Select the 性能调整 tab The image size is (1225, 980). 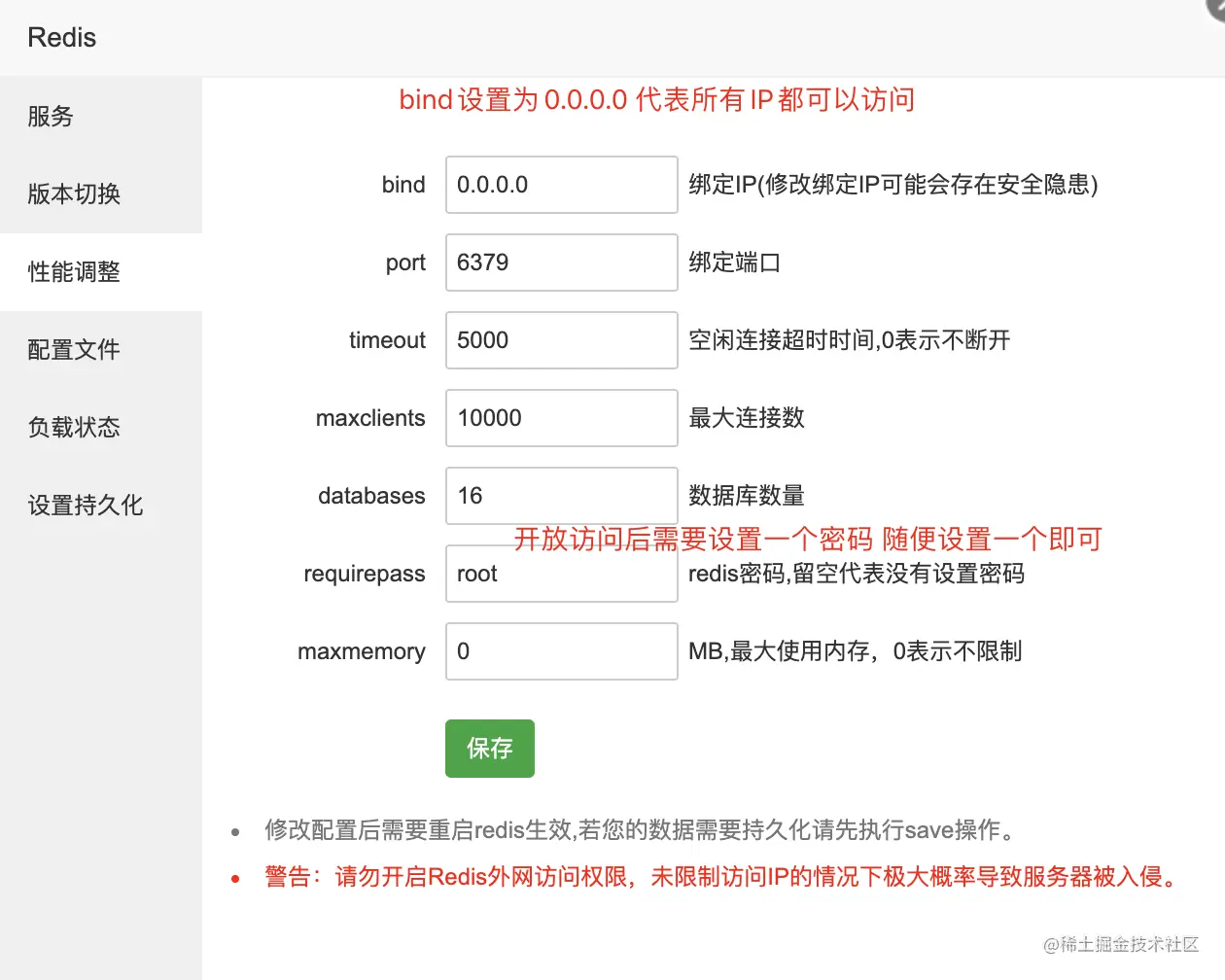(101, 272)
